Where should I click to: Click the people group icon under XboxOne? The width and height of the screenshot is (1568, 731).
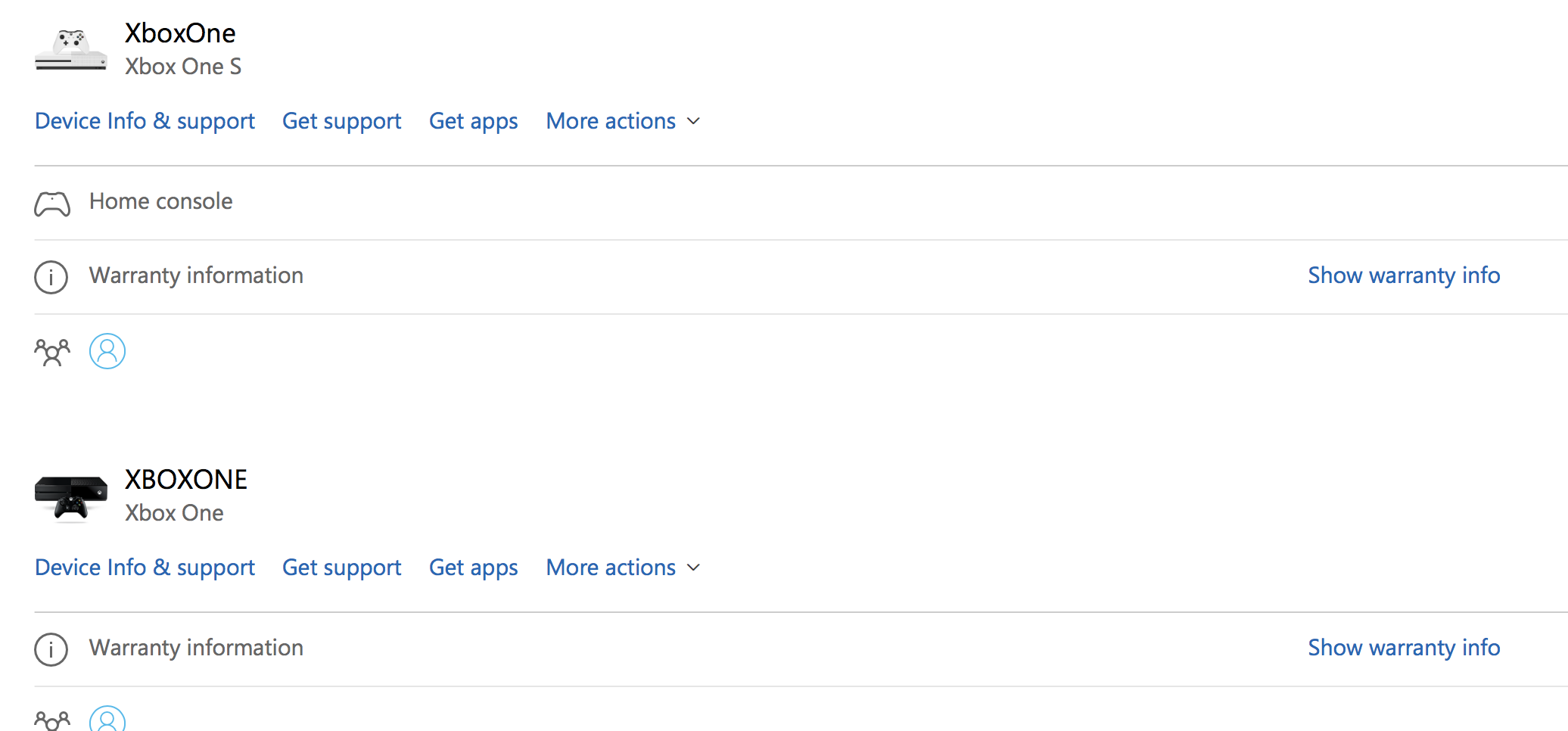tap(52, 352)
